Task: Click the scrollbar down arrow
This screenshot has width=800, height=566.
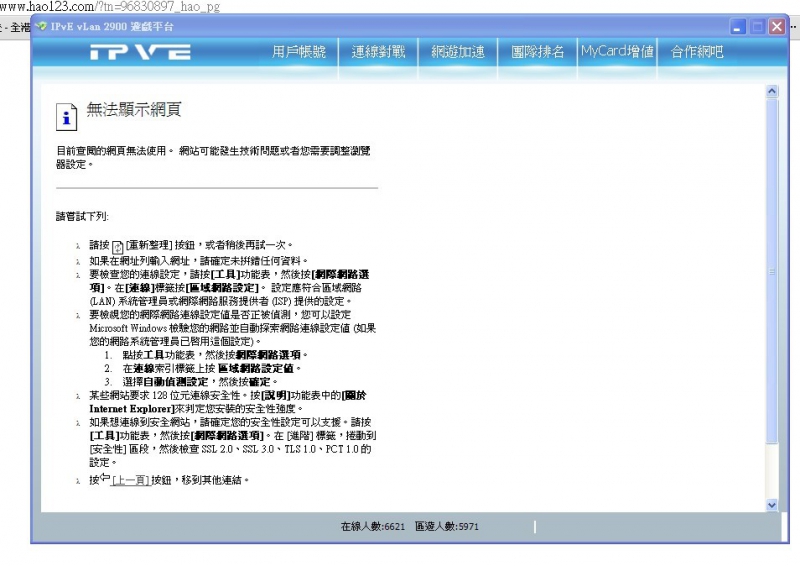Action: [771, 505]
